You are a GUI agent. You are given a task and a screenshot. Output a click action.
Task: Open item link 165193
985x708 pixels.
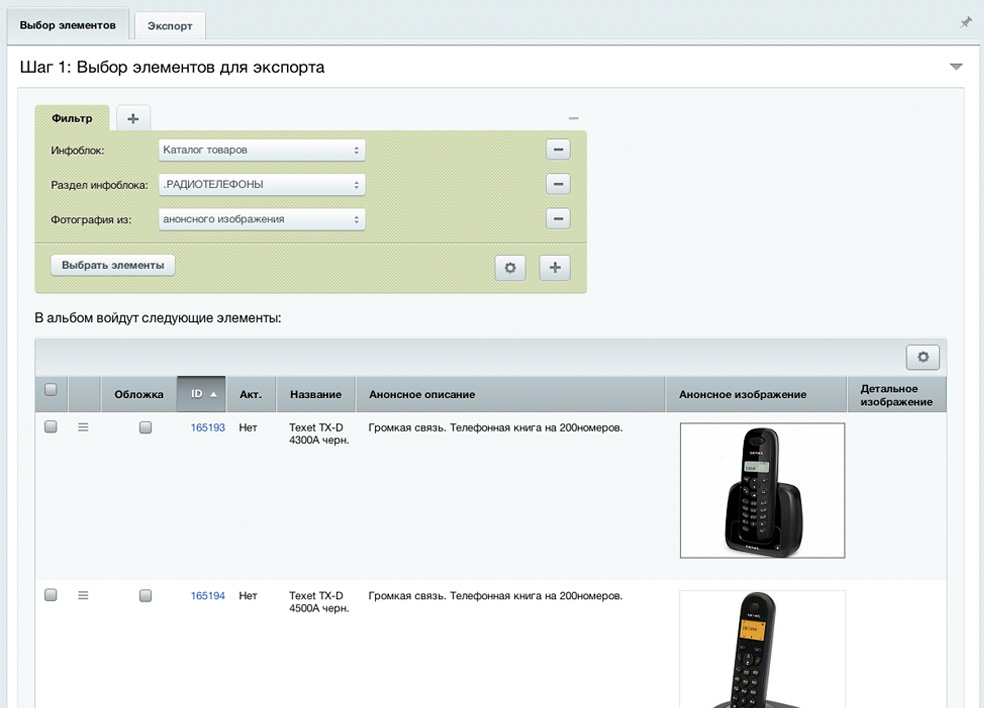[x=208, y=427]
